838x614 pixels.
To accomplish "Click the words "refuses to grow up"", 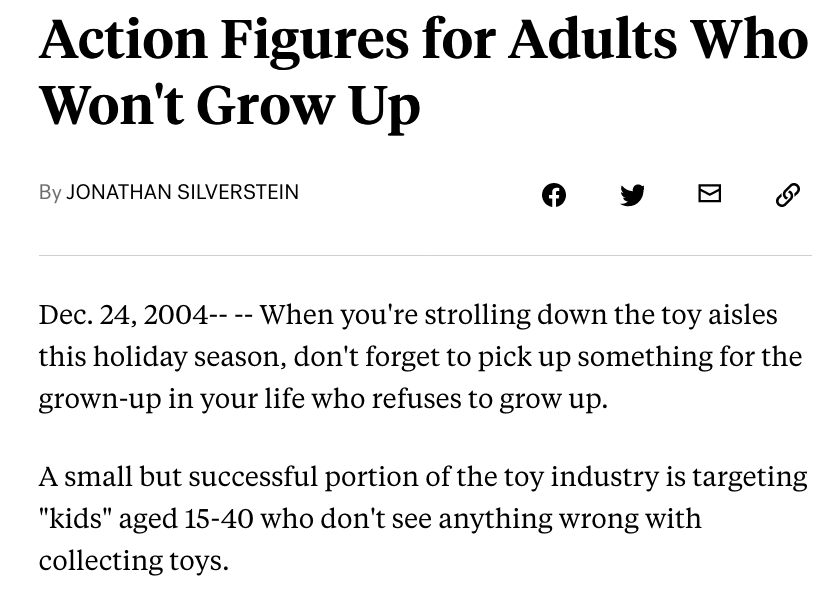I will pyautogui.click(x=490, y=399).
